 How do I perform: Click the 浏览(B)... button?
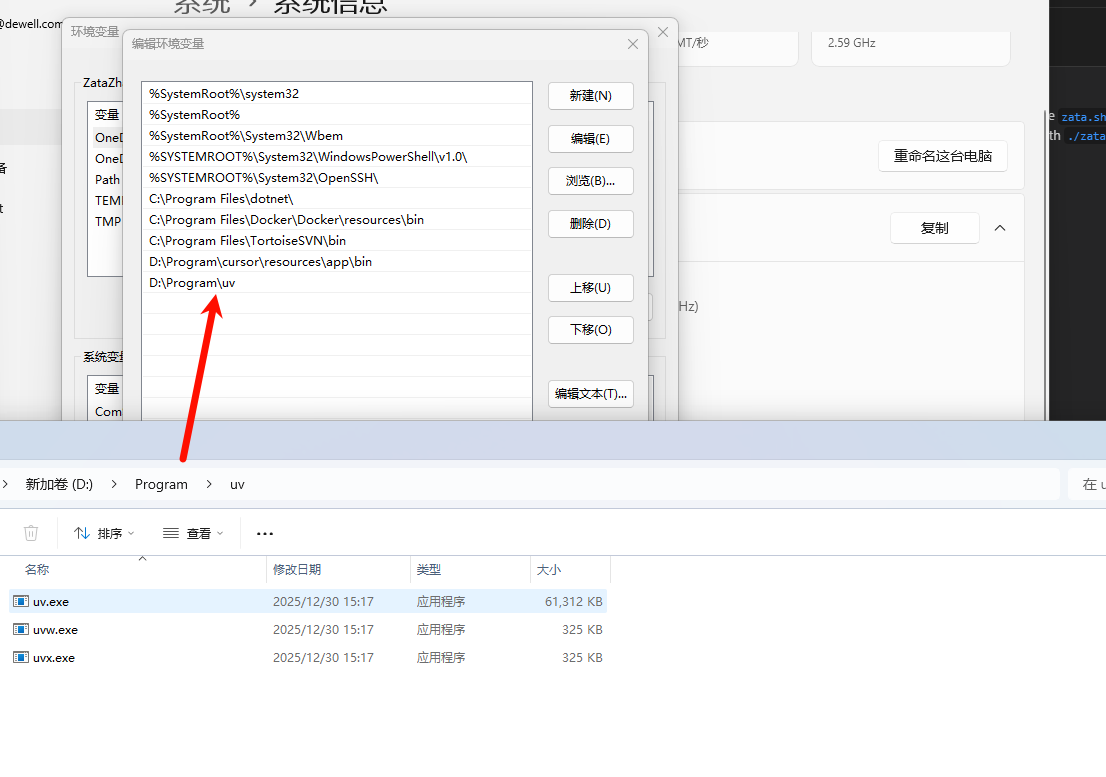590,181
